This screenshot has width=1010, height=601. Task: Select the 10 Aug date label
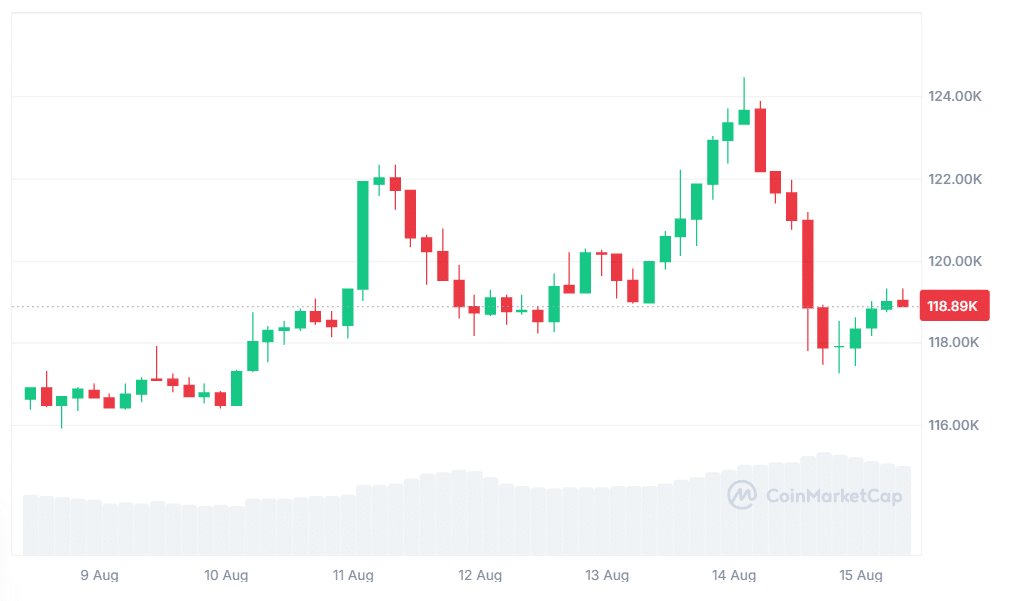coord(226,575)
